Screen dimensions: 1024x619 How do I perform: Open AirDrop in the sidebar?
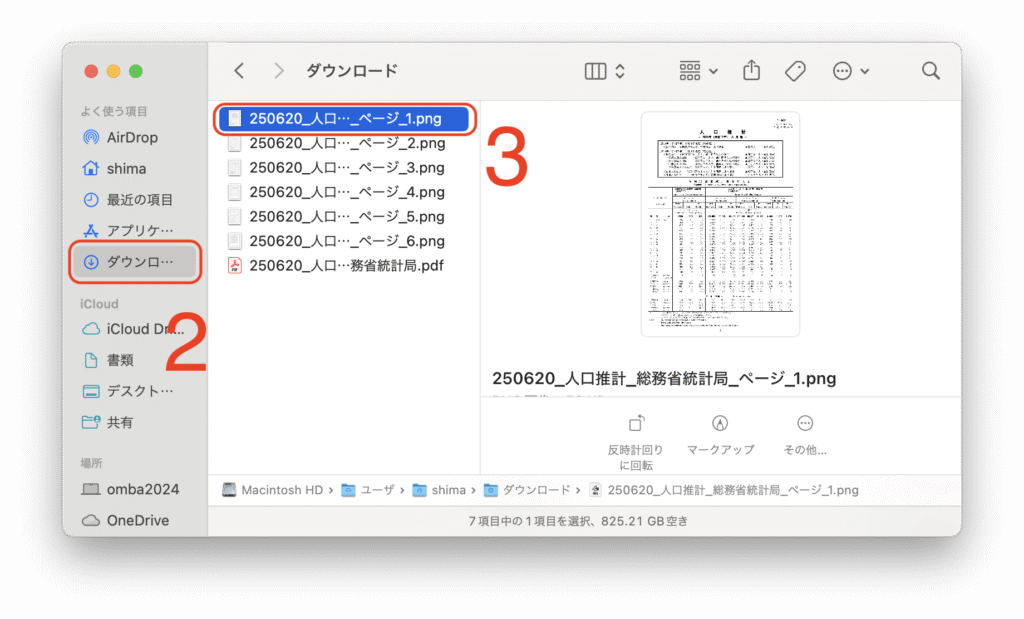[133, 137]
